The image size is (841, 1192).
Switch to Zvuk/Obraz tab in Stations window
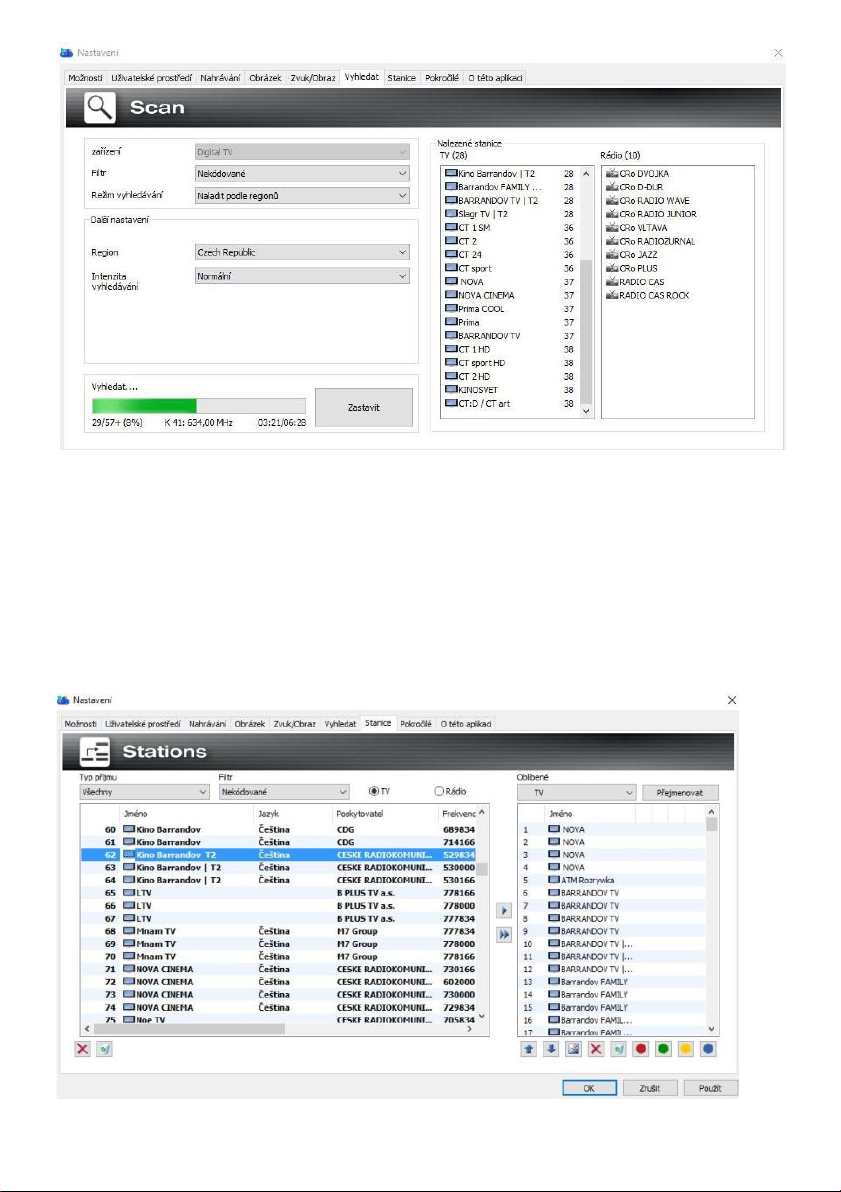pos(294,724)
